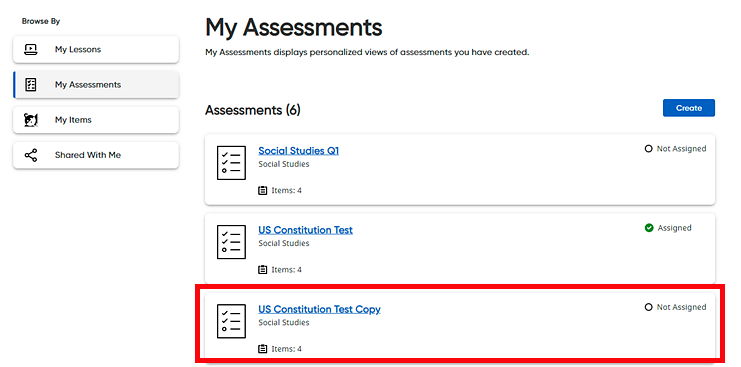The height and width of the screenshot is (367, 741).
Task: Click the My Lessons video screen icon
Action: 31,49
